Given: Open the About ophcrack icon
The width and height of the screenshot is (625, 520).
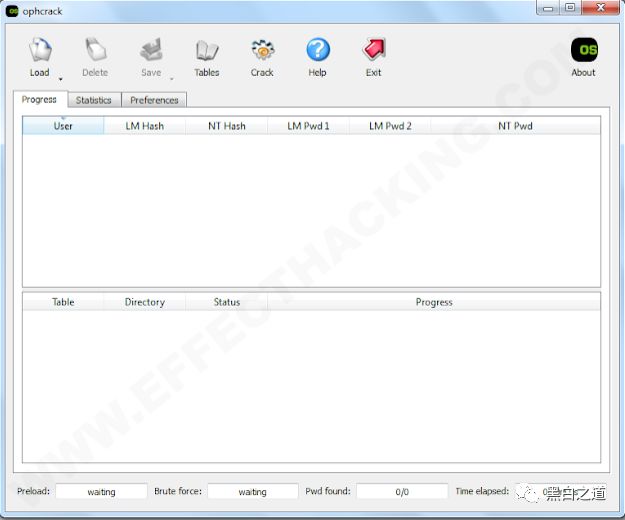Looking at the screenshot, I should tap(584, 50).
